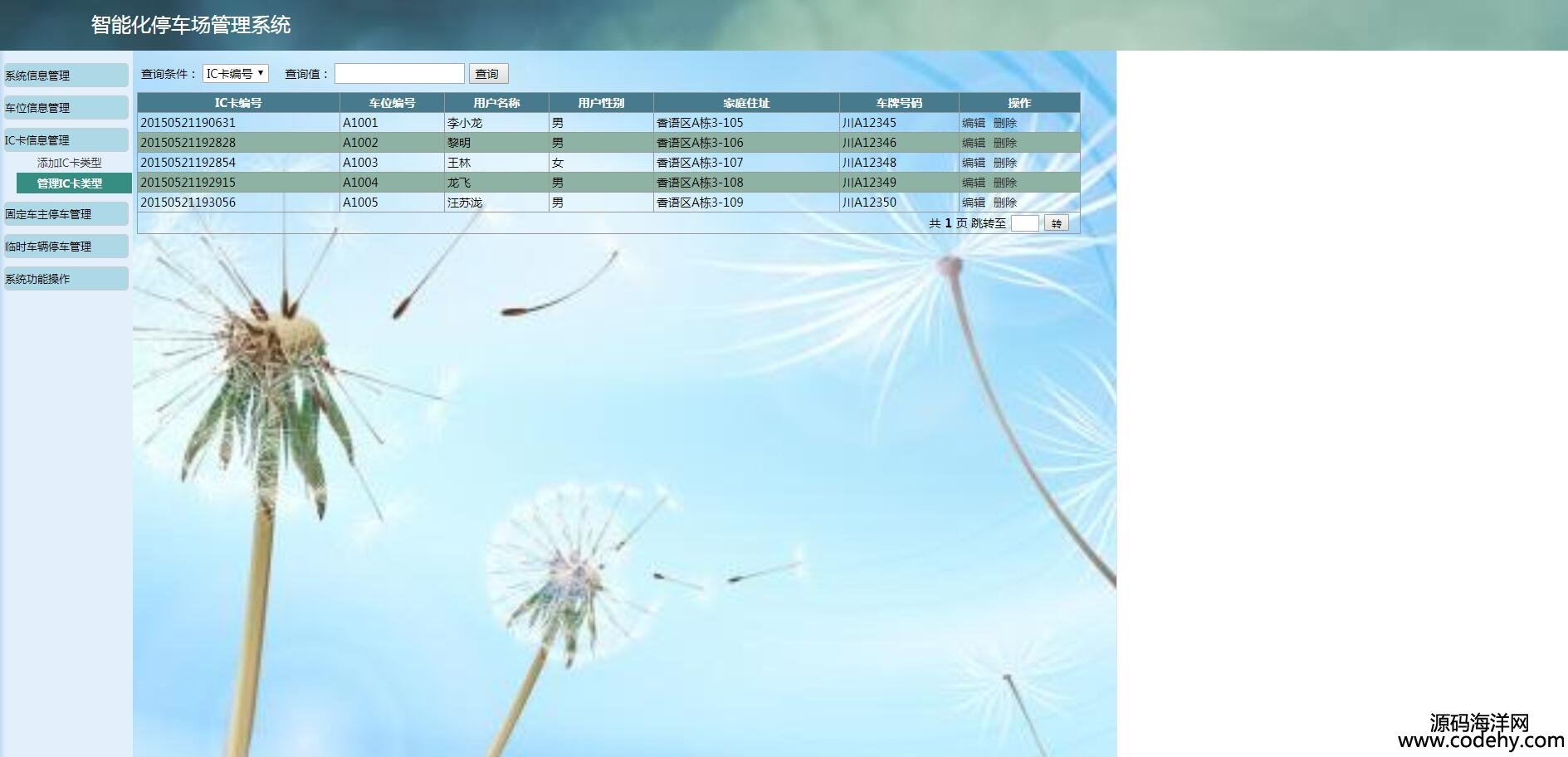Edit the record for 龙飞
This screenshot has height=757, width=1568.
974,183
